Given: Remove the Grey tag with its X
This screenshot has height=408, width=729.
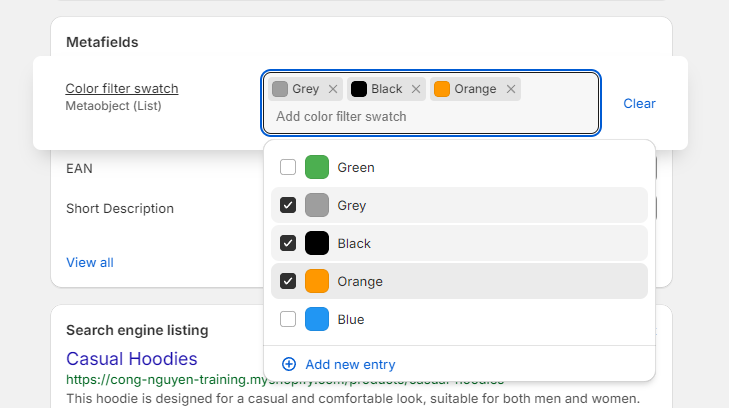Looking at the screenshot, I should [x=333, y=89].
